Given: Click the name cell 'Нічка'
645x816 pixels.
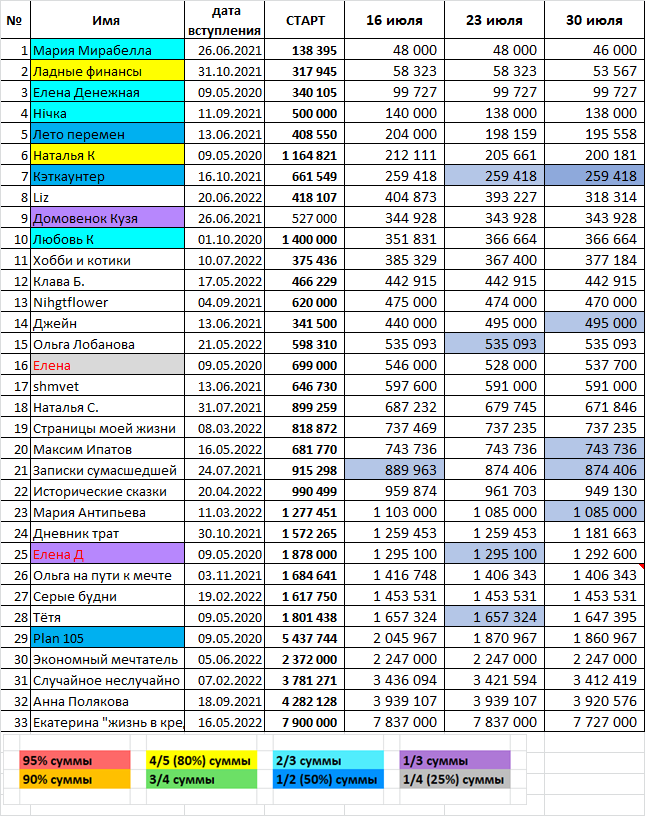Looking at the screenshot, I should tap(107, 113).
